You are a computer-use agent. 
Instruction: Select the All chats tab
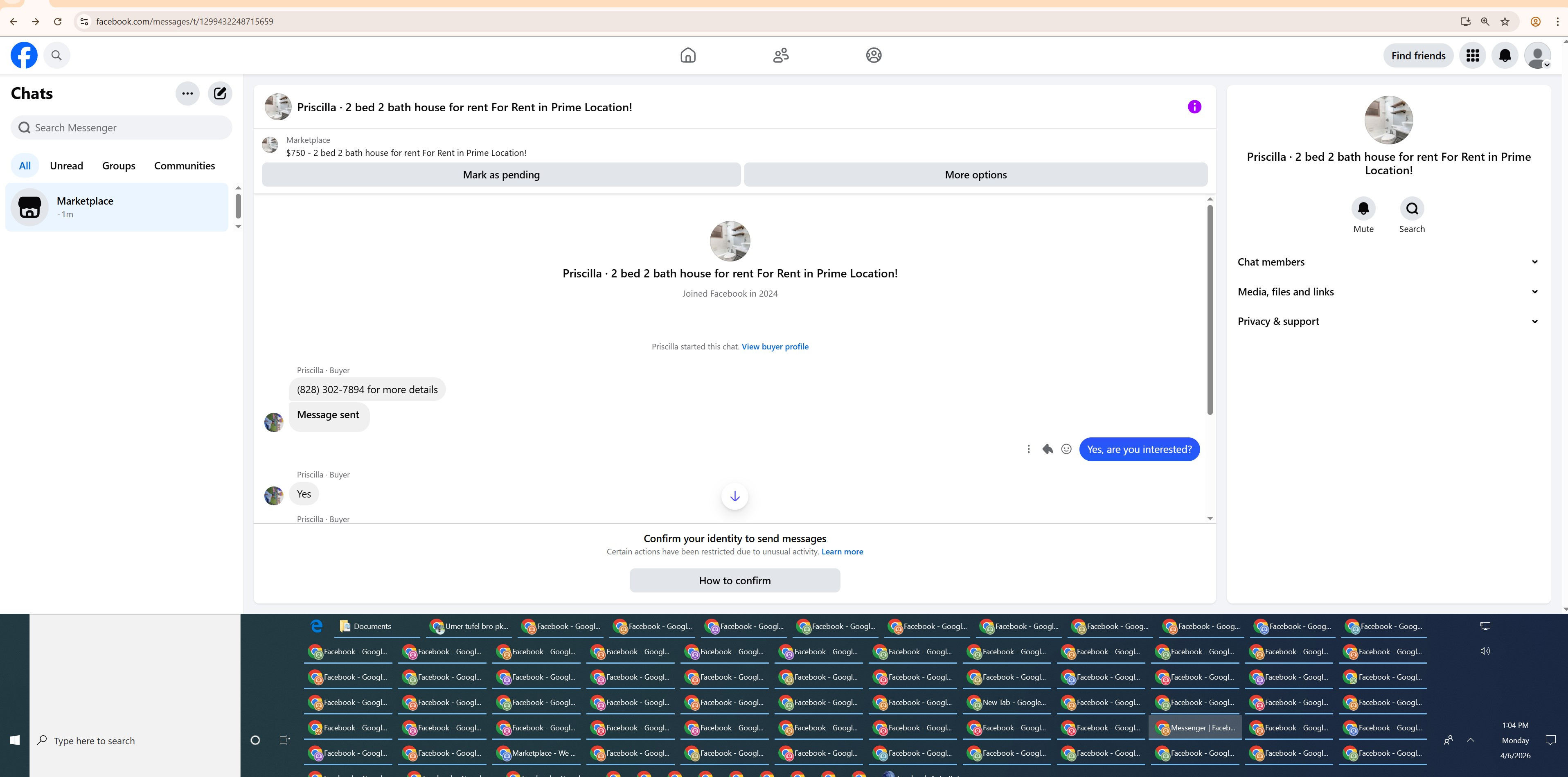click(25, 165)
